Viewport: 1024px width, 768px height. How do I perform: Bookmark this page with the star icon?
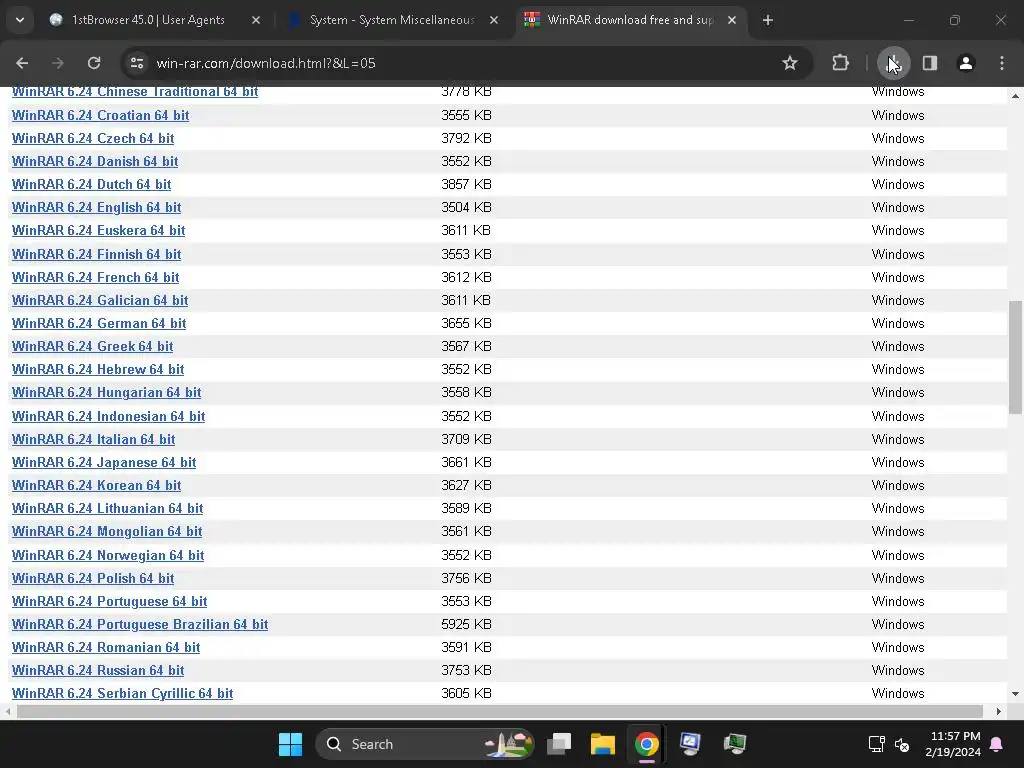[790, 63]
